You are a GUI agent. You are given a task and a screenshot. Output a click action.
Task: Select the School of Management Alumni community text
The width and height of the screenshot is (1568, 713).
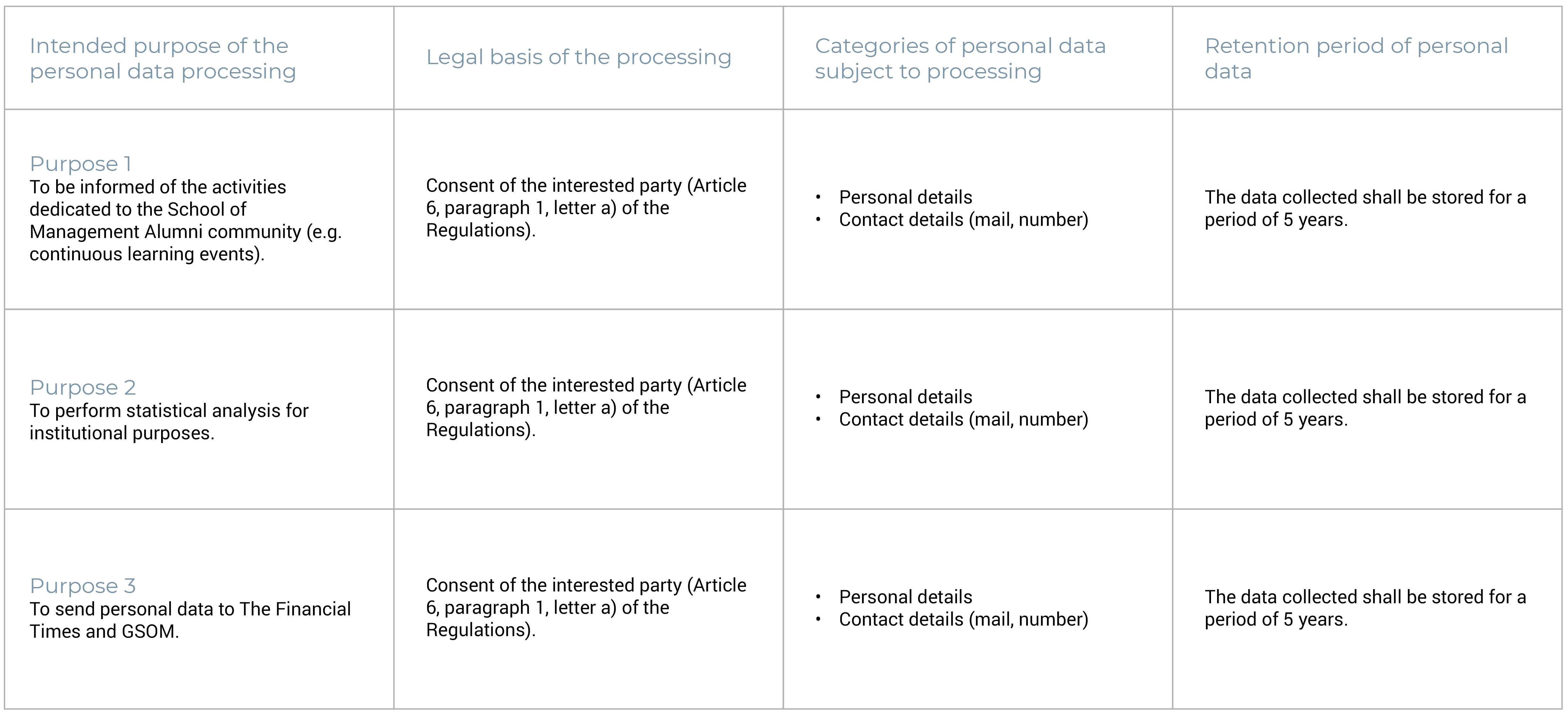[186, 220]
